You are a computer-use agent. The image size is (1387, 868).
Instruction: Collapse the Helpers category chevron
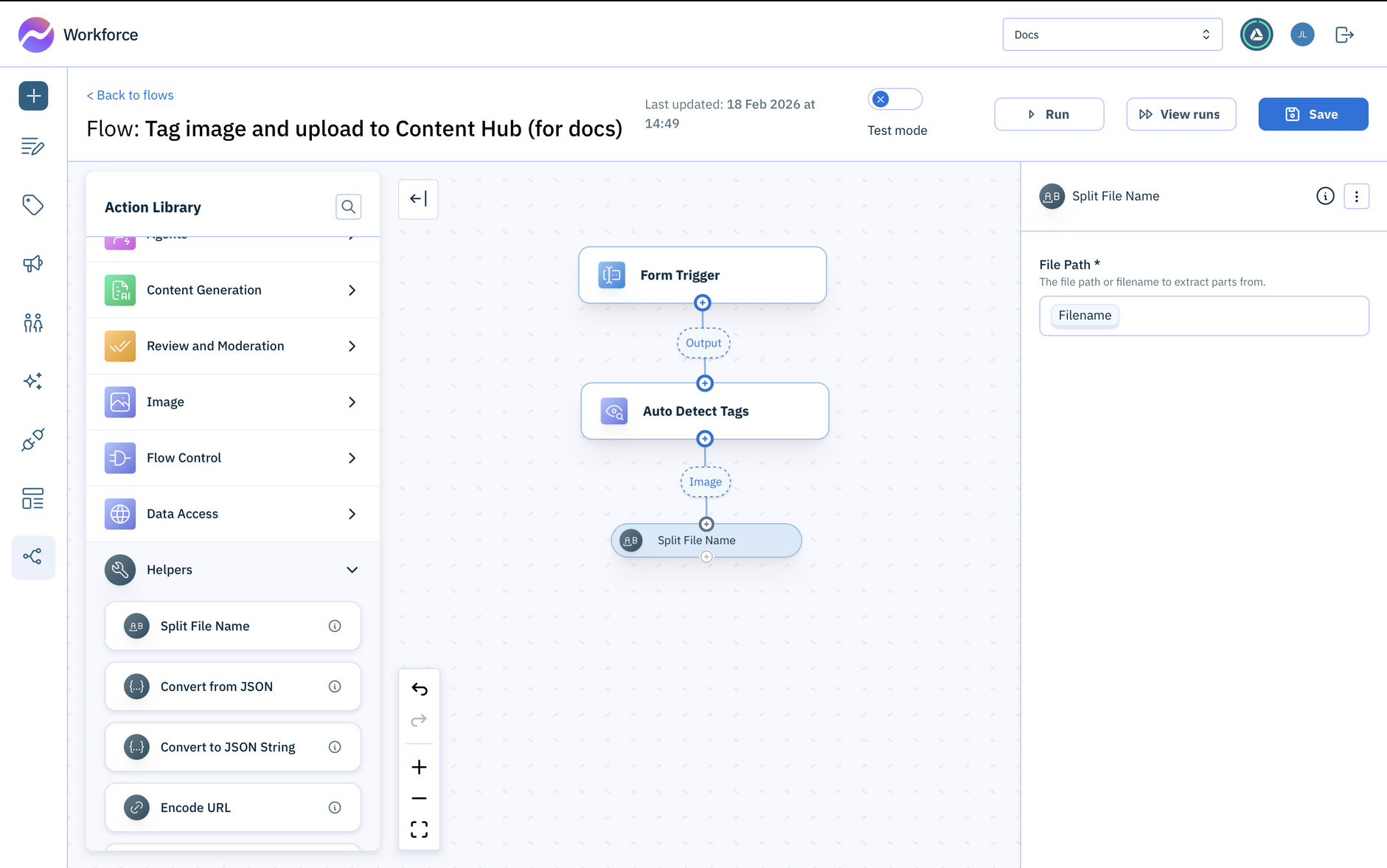[x=352, y=569]
